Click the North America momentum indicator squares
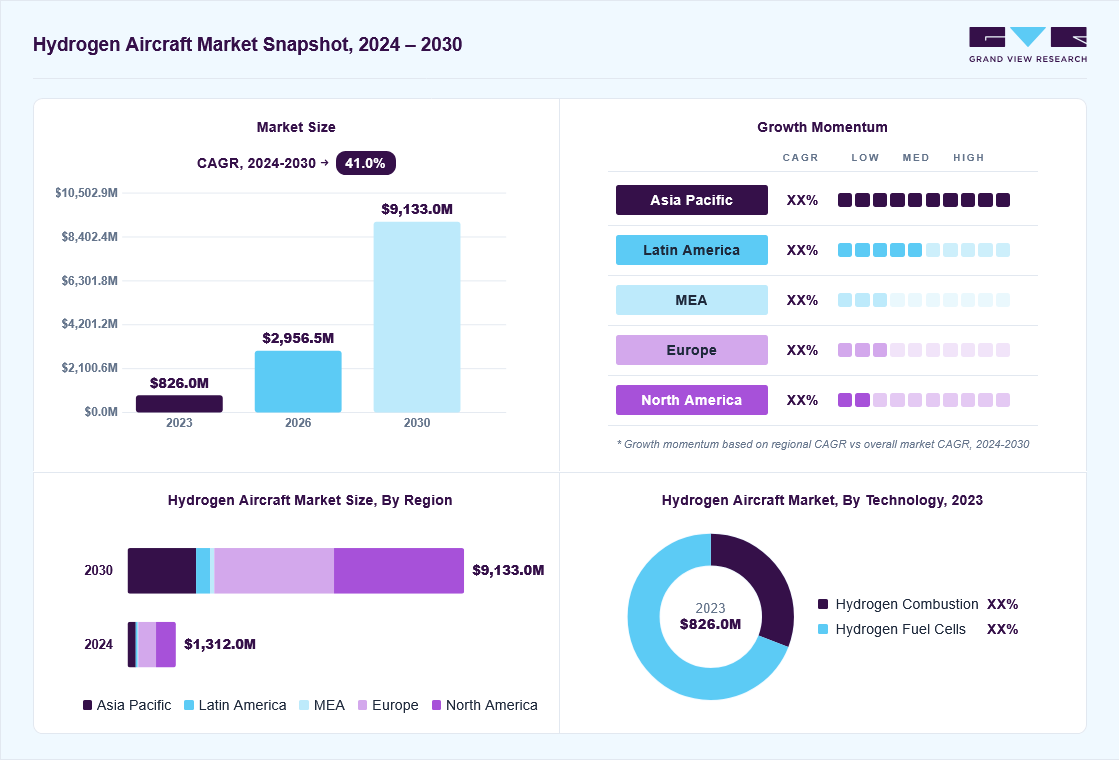 [924, 400]
